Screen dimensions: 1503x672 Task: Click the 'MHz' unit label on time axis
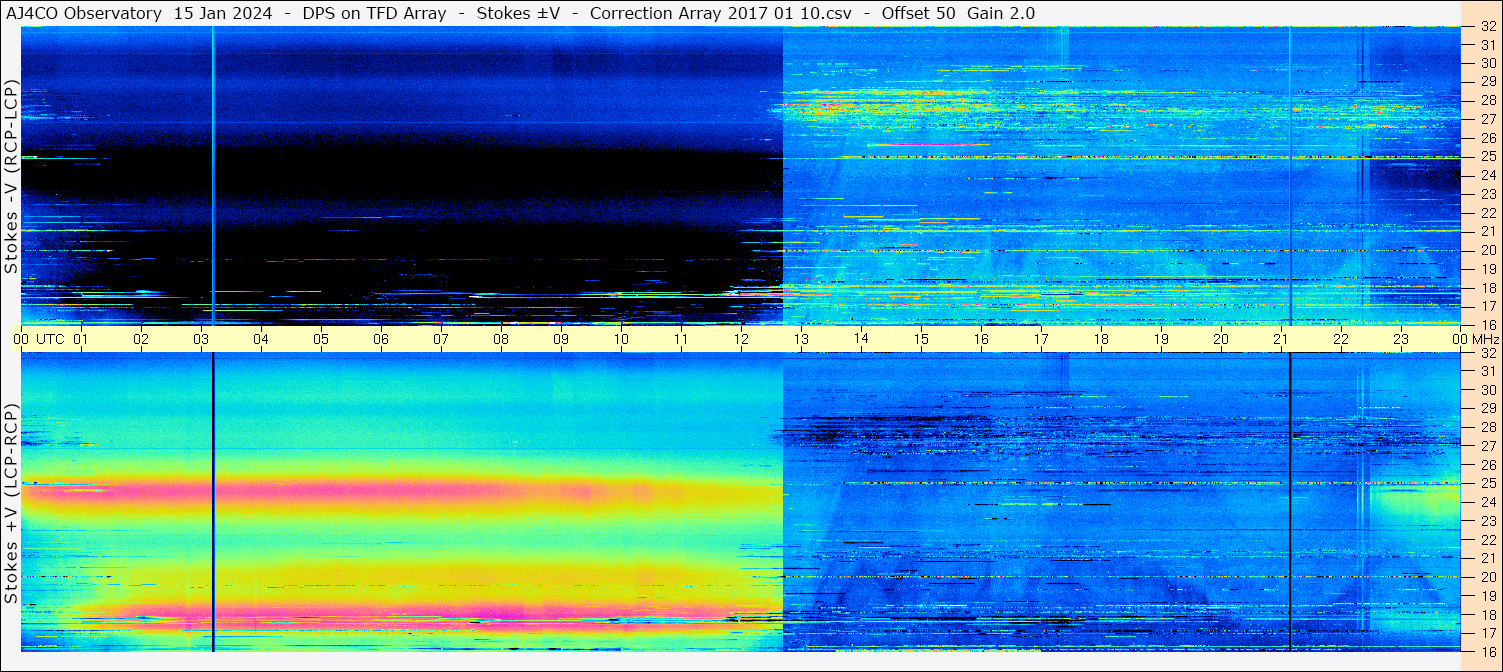pyautogui.click(x=1486, y=339)
